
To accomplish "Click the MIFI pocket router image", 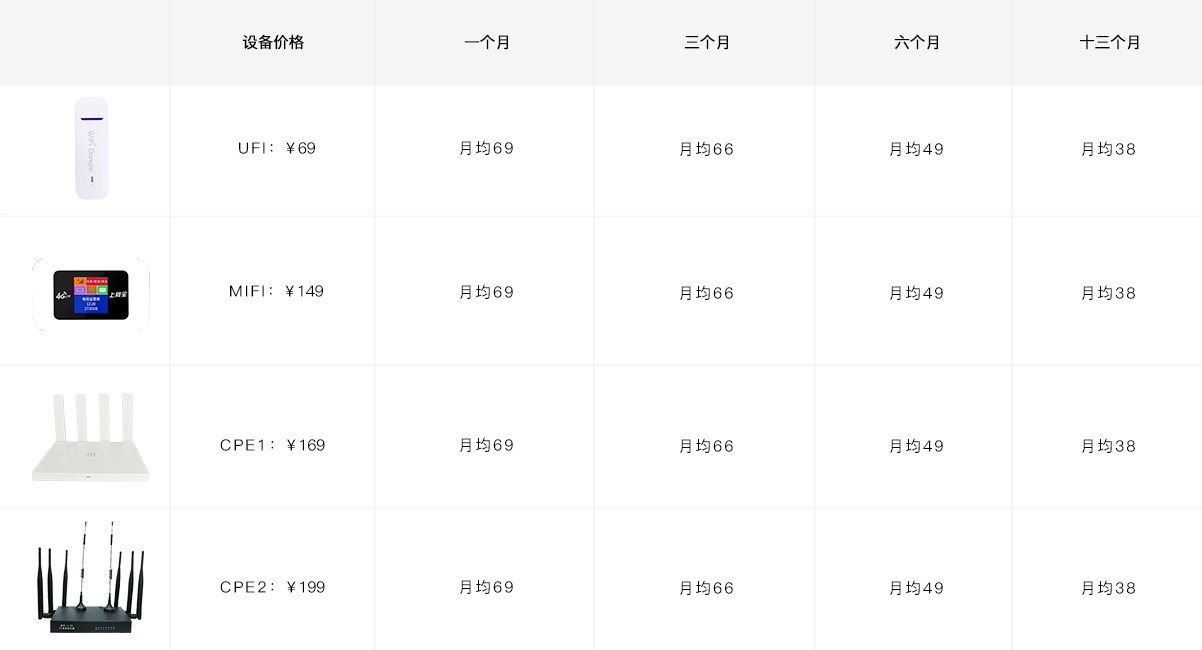I will click(90, 294).
